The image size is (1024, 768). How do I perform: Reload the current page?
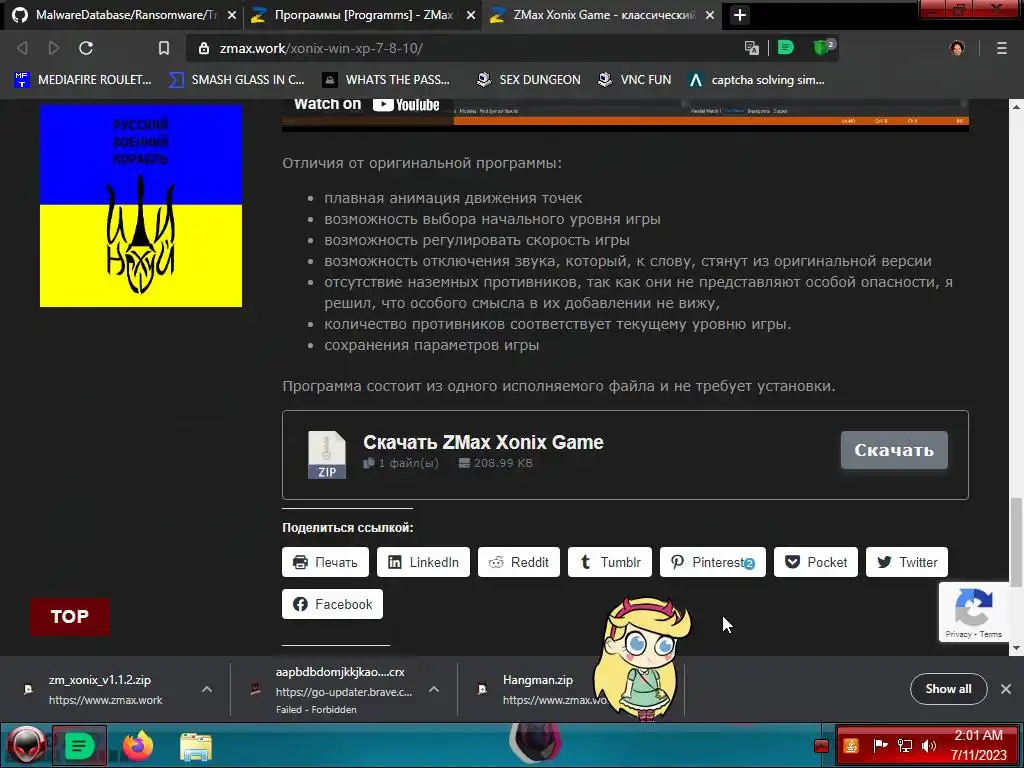click(x=86, y=48)
